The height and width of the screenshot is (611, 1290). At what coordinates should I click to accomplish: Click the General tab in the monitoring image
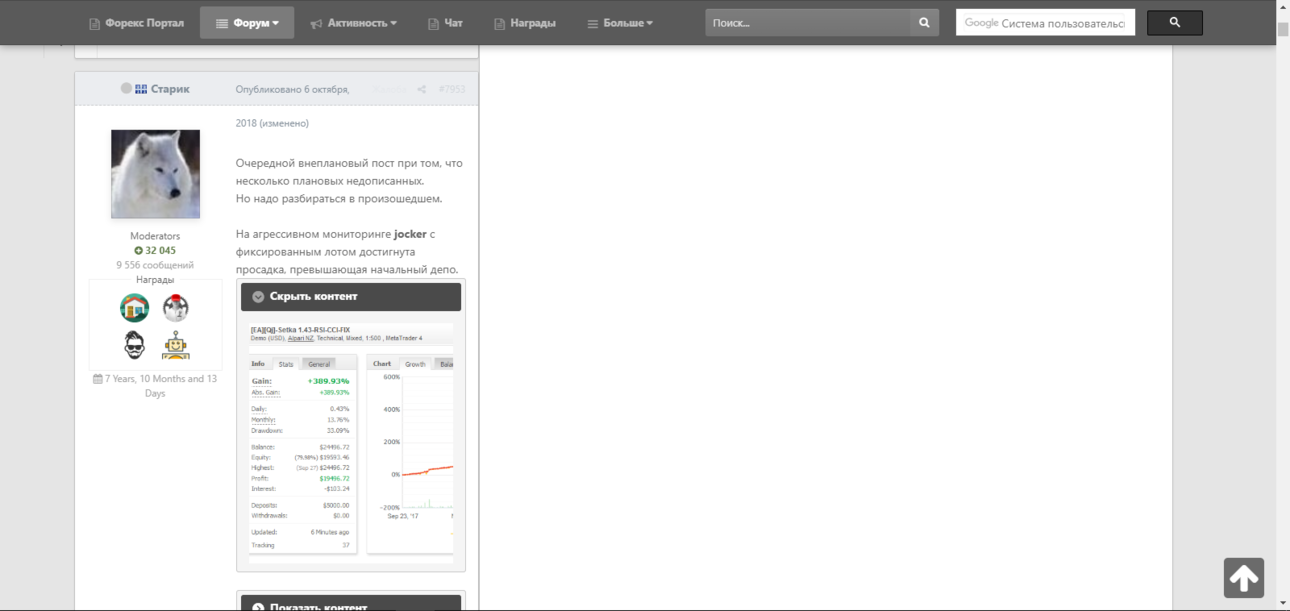319,364
